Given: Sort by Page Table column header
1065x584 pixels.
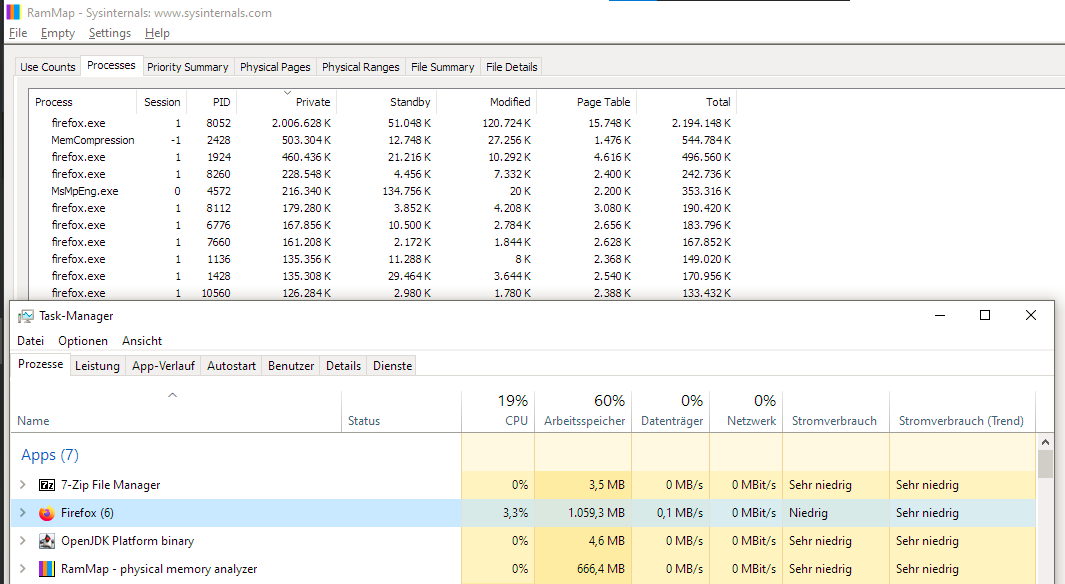Looking at the screenshot, I should pyautogui.click(x=586, y=102).
